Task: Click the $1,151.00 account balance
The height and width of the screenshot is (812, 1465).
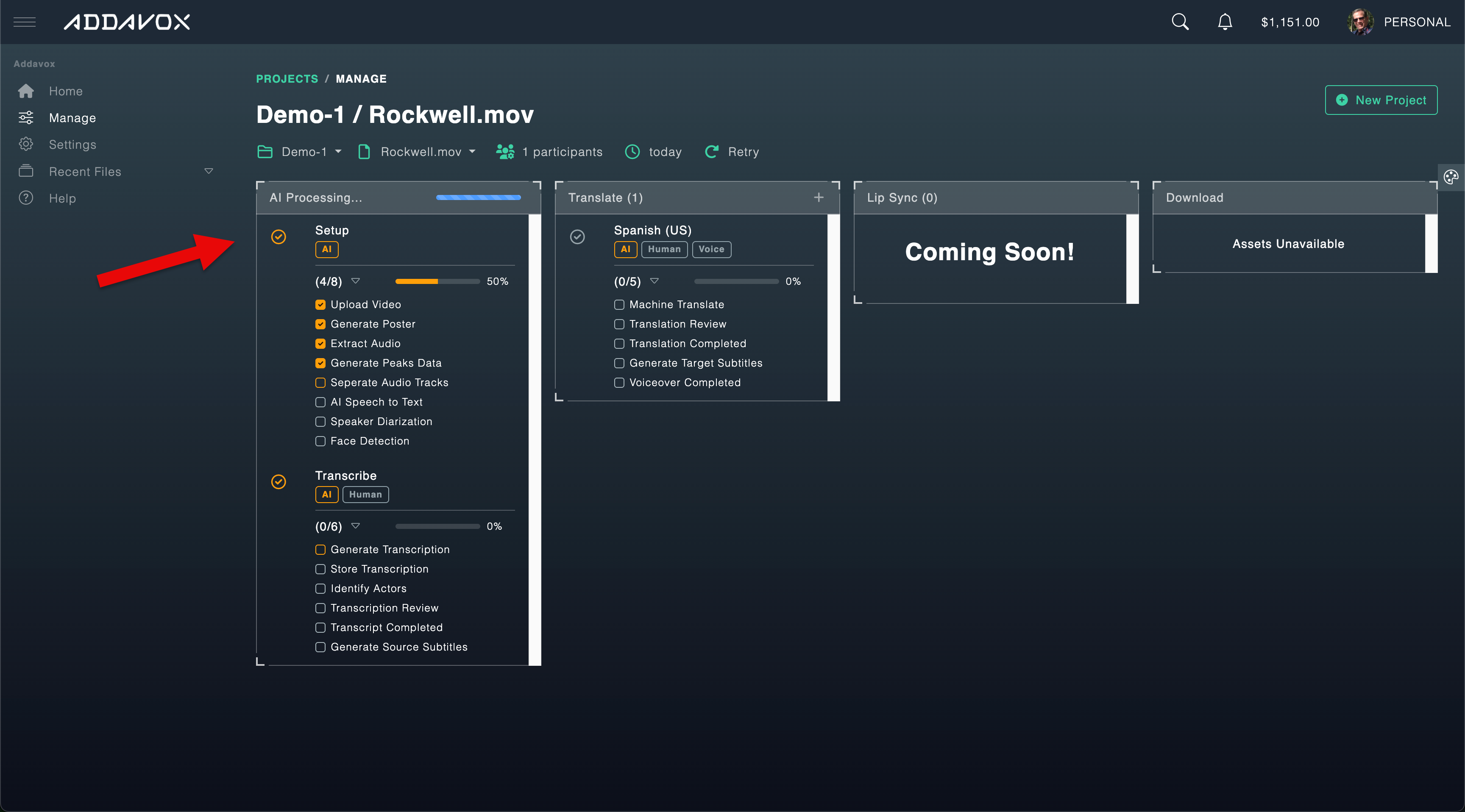Action: (x=1290, y=22)
